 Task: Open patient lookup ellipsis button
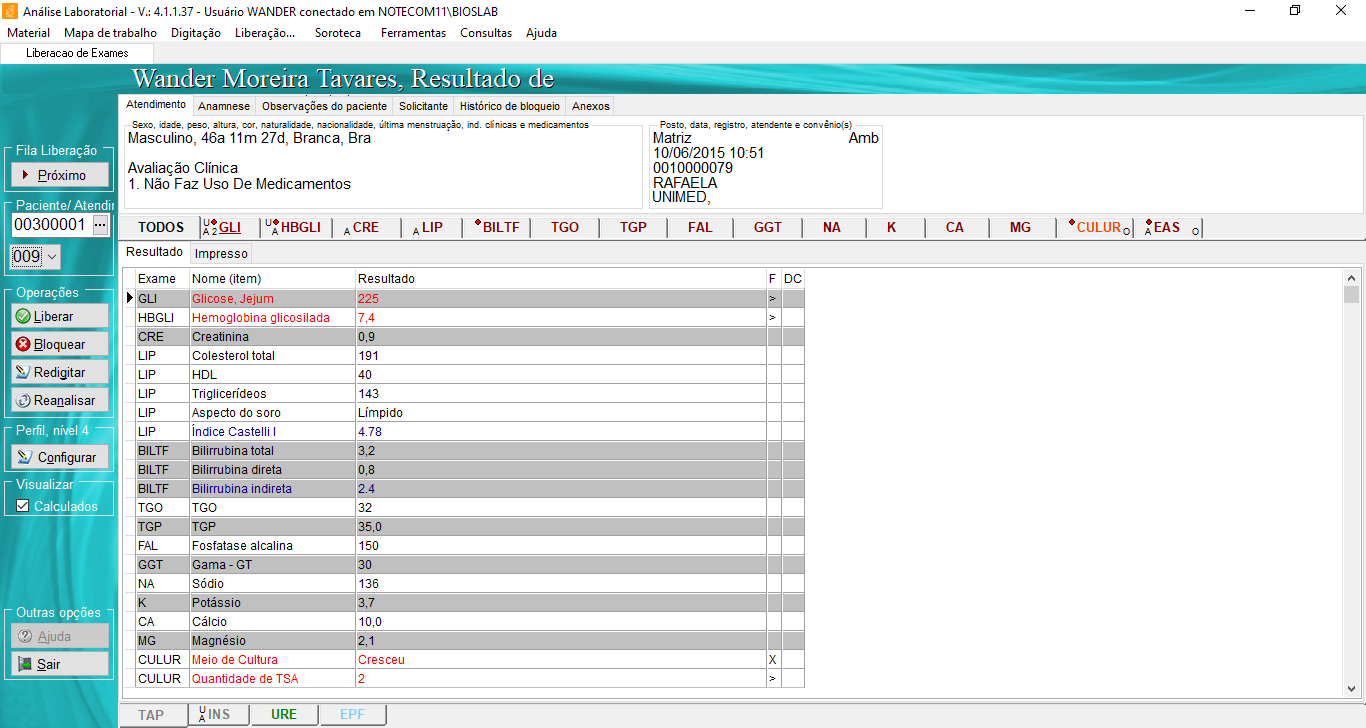pos(100,225)
